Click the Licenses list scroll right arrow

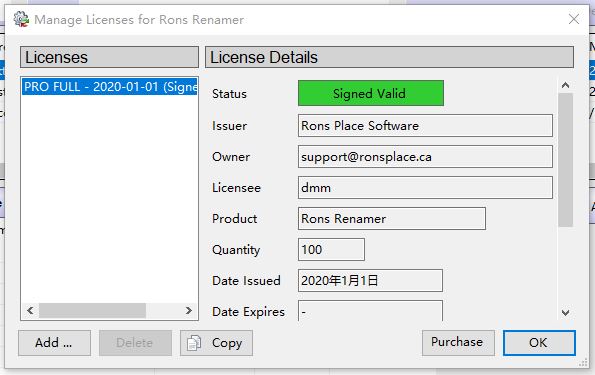click(189, 310)
